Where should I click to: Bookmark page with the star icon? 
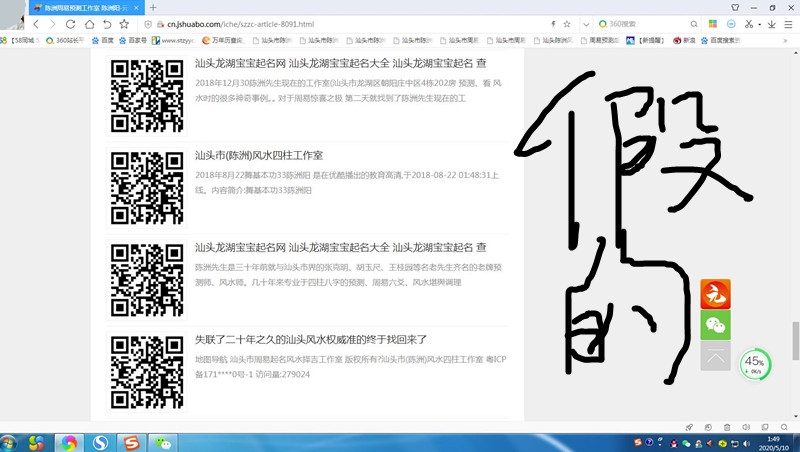point(567,23)
